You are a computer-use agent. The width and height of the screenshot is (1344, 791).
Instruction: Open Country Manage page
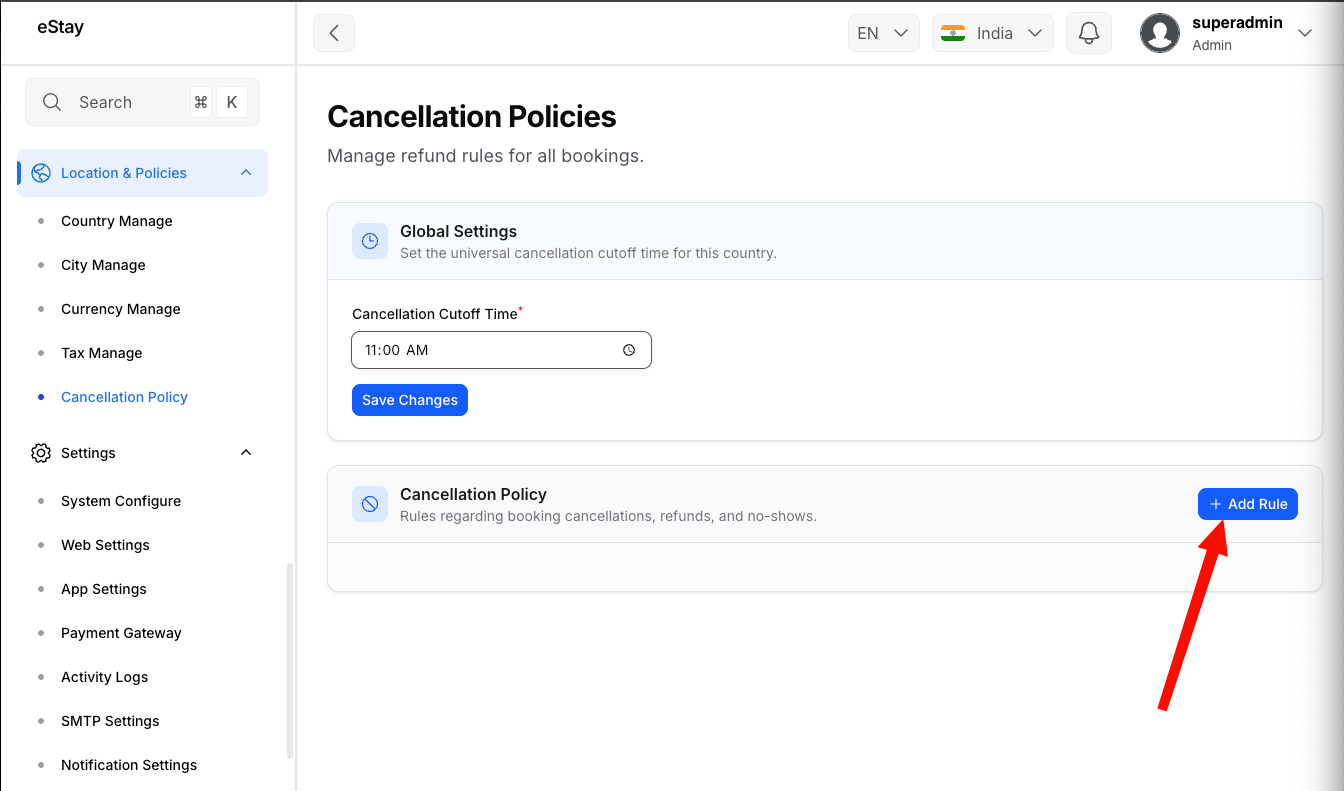click(116, 221)
